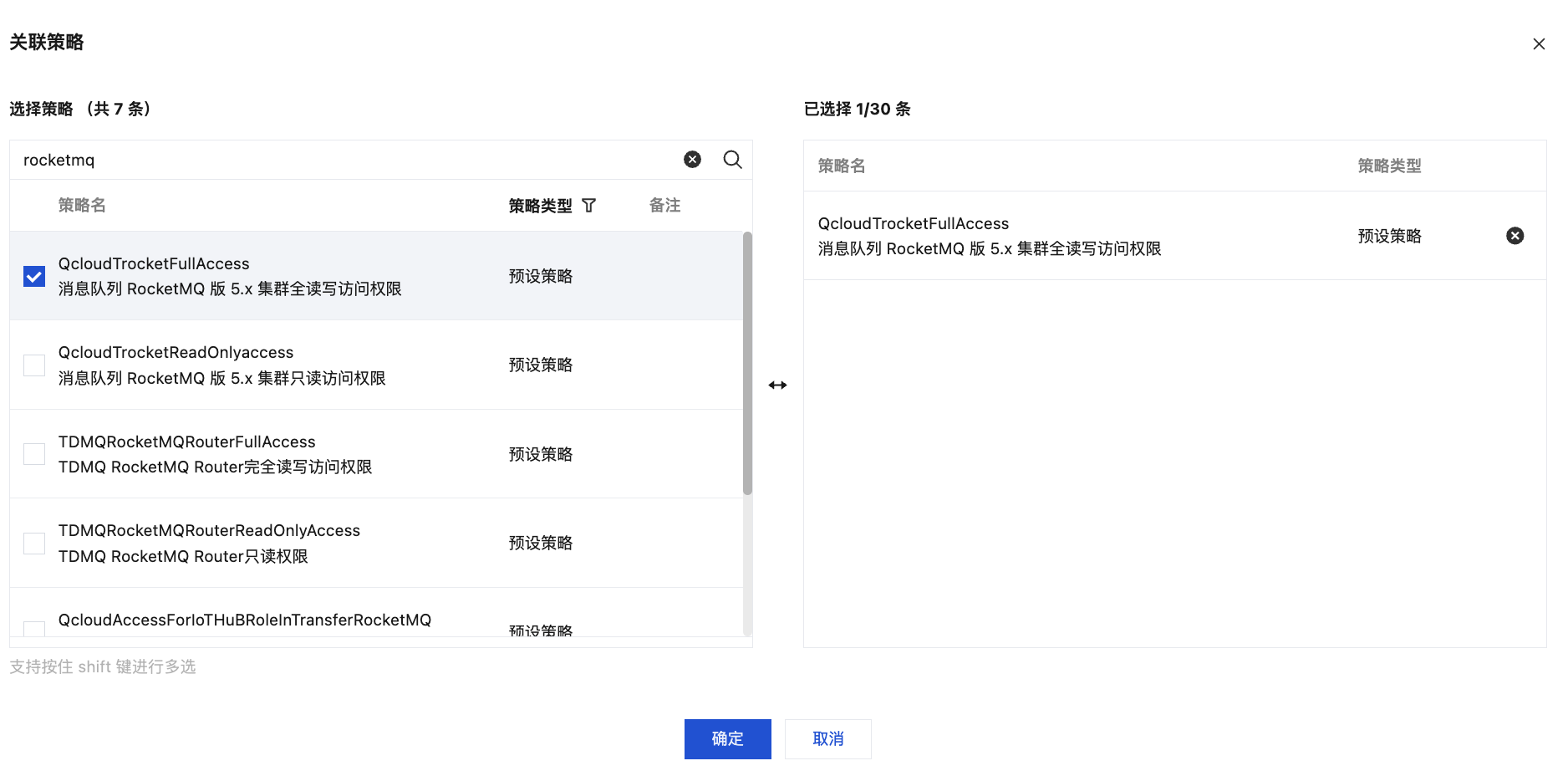Check TDMQRocketMQRouterReadOnlyAccess policy checkbox
This screenshot has height=771, width=1568.
click(x=34, y=544)
